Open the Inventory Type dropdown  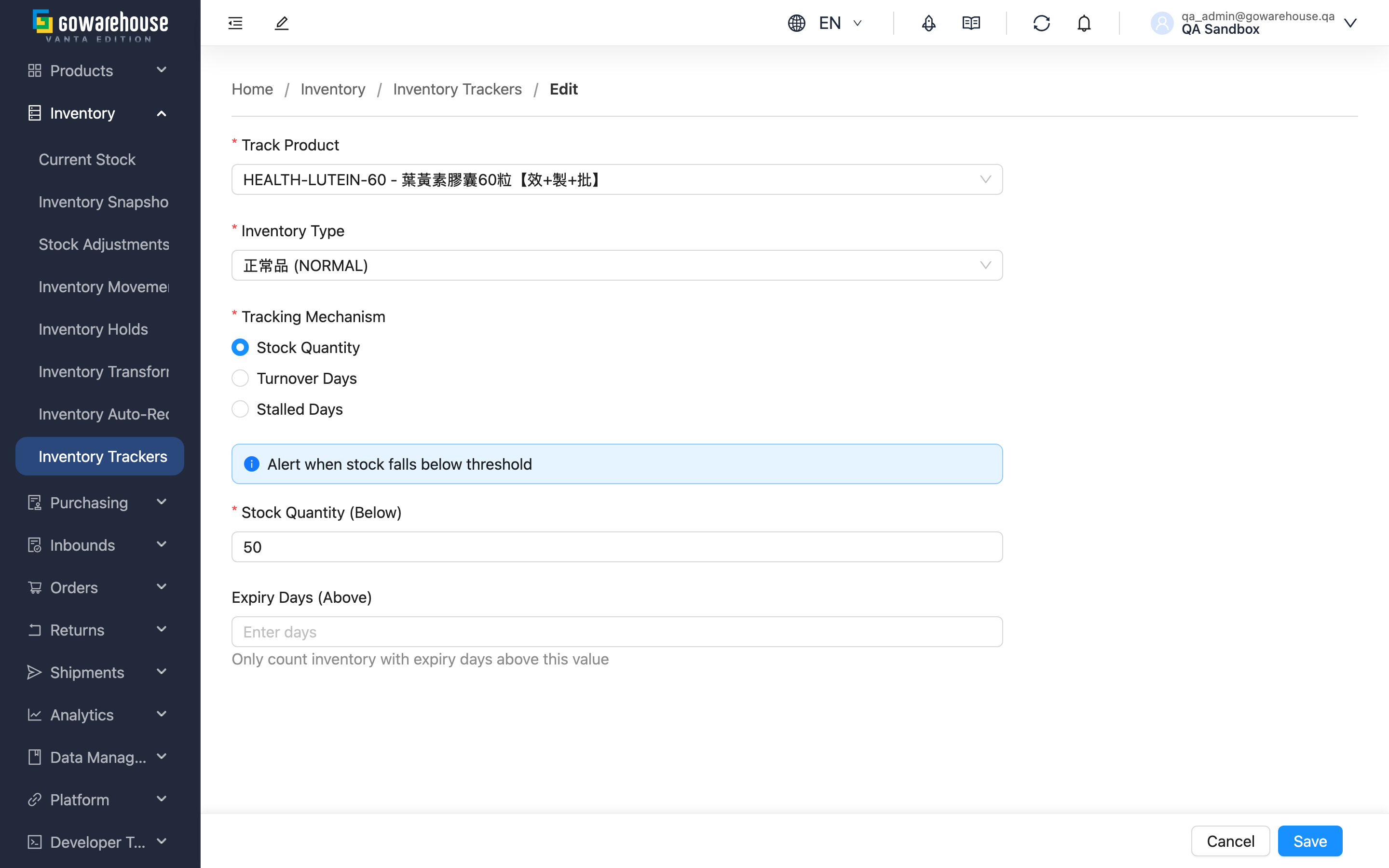click(617, 265)
